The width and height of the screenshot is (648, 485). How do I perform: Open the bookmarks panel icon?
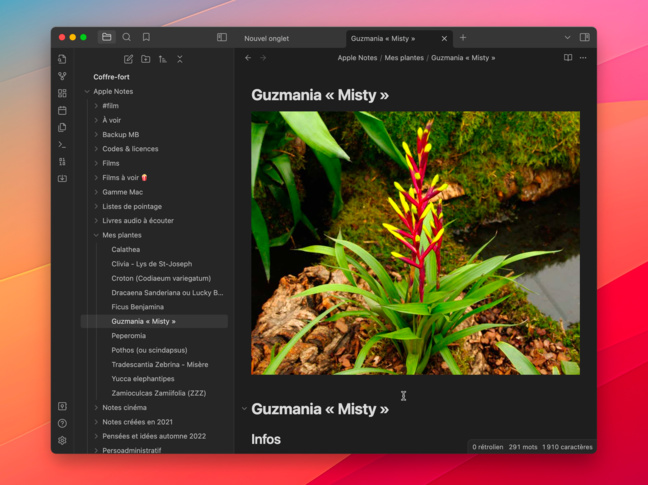146,37
